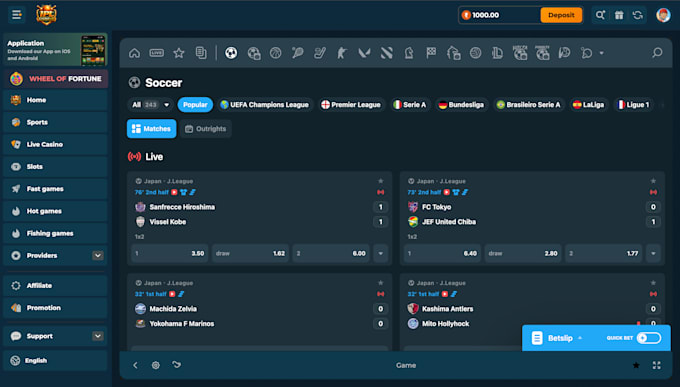This screenshot has width=680, height=387.
Task: Open the user profile avatar
Action: pyautogui.click(x=663, y=15)
